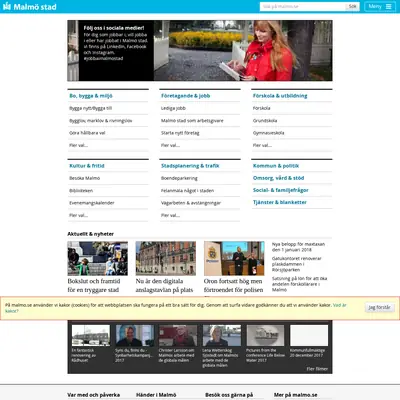400x400 pixels.
Task: Click the Malmö stad logo
Action: pyautogui.click(x=30, y=7)
